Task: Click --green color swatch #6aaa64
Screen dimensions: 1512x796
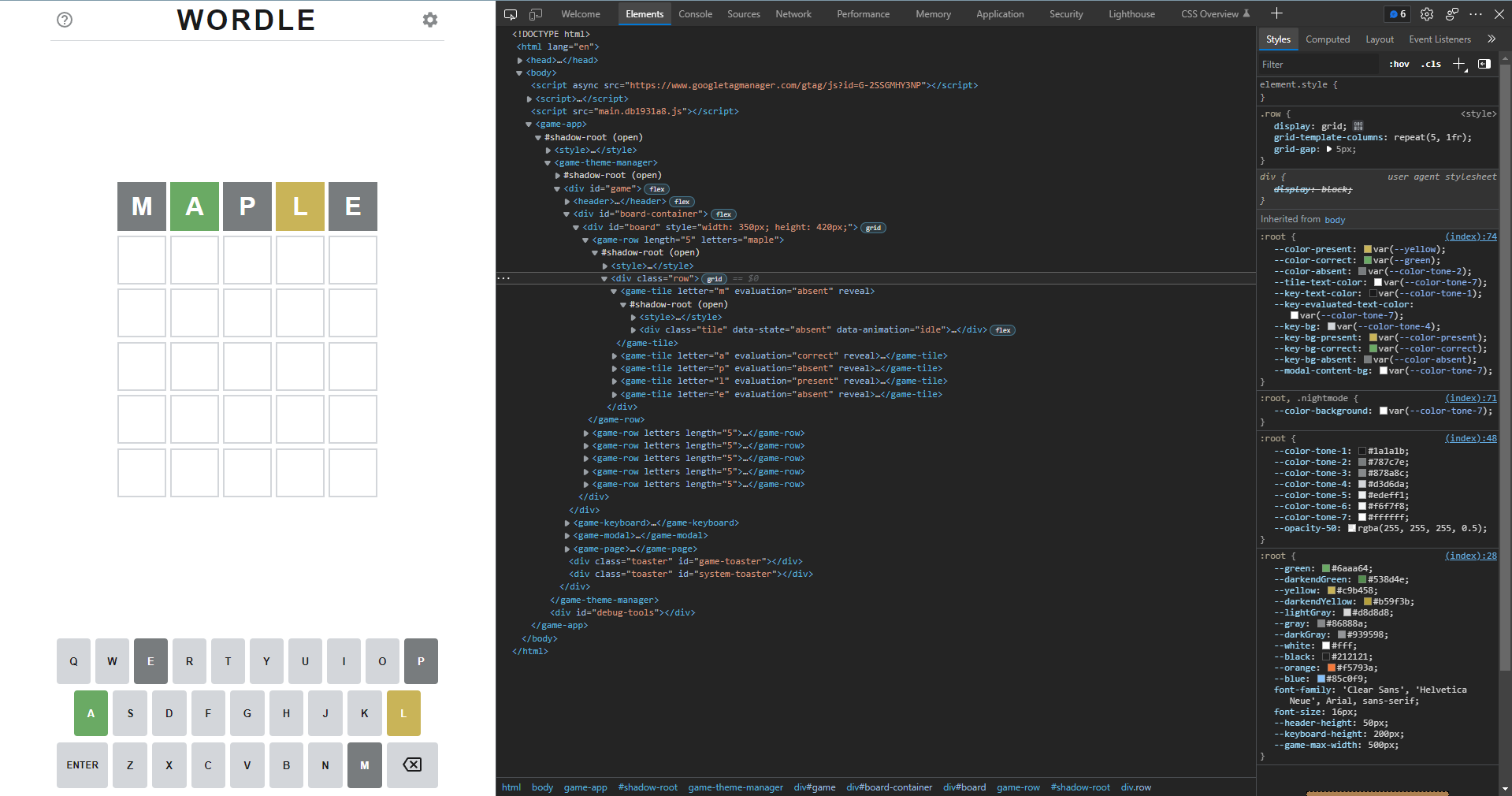Action: tap(1326, 568)
